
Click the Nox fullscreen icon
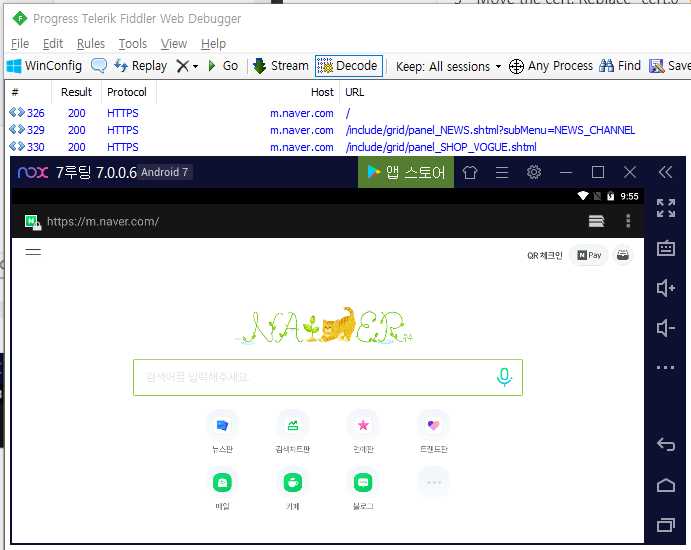click(x=665, y=208)
